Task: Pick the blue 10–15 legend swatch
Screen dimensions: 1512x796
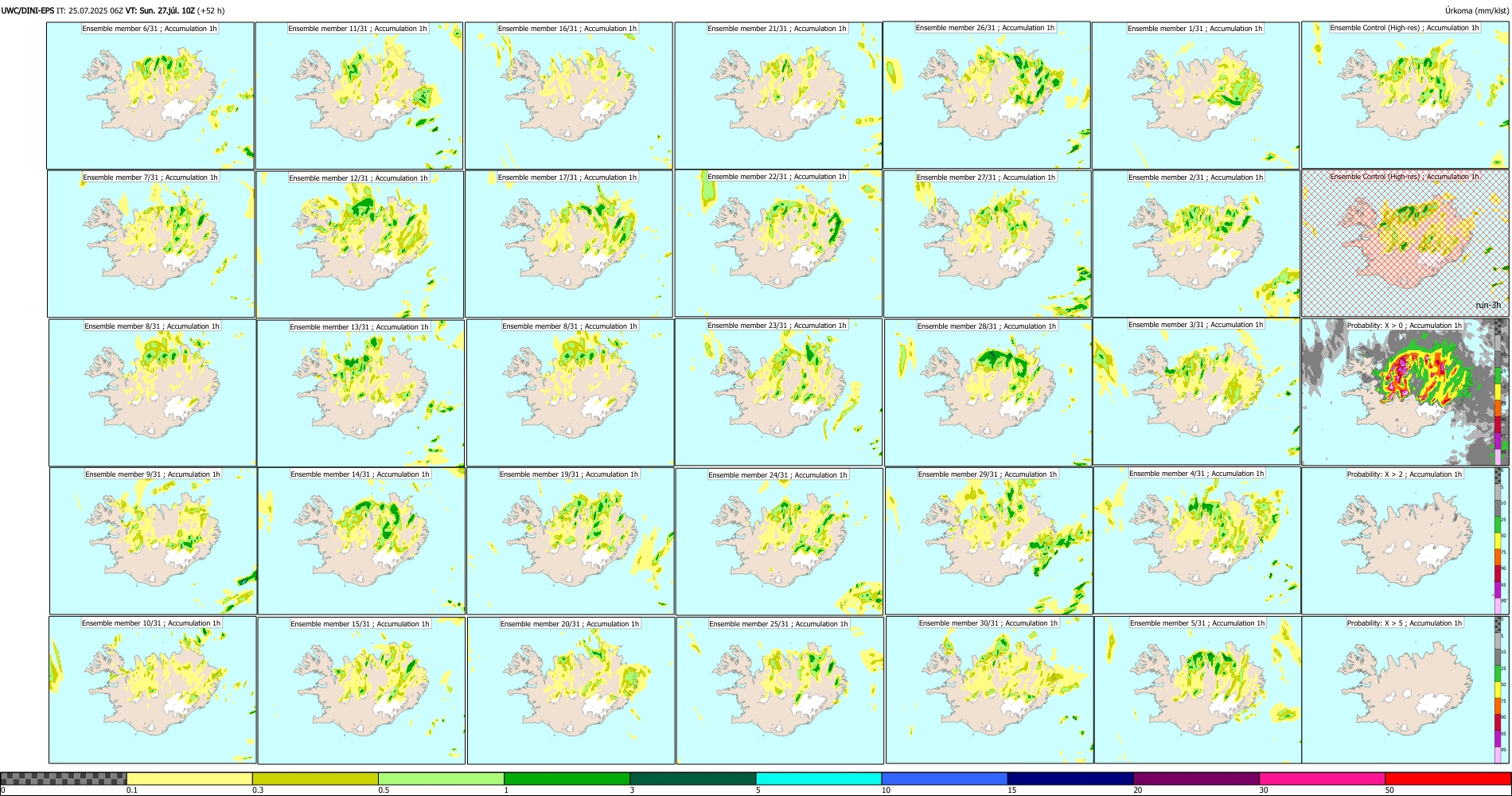Action: point(945,778)
